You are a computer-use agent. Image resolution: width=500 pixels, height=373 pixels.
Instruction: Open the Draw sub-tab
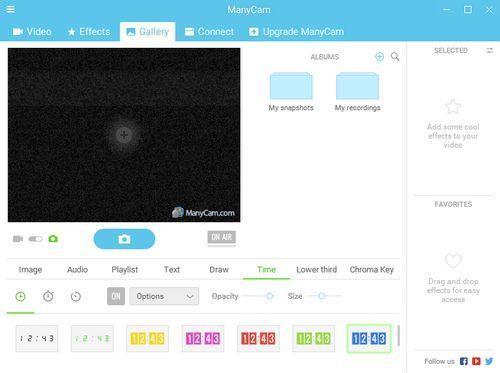pos(219,269)
